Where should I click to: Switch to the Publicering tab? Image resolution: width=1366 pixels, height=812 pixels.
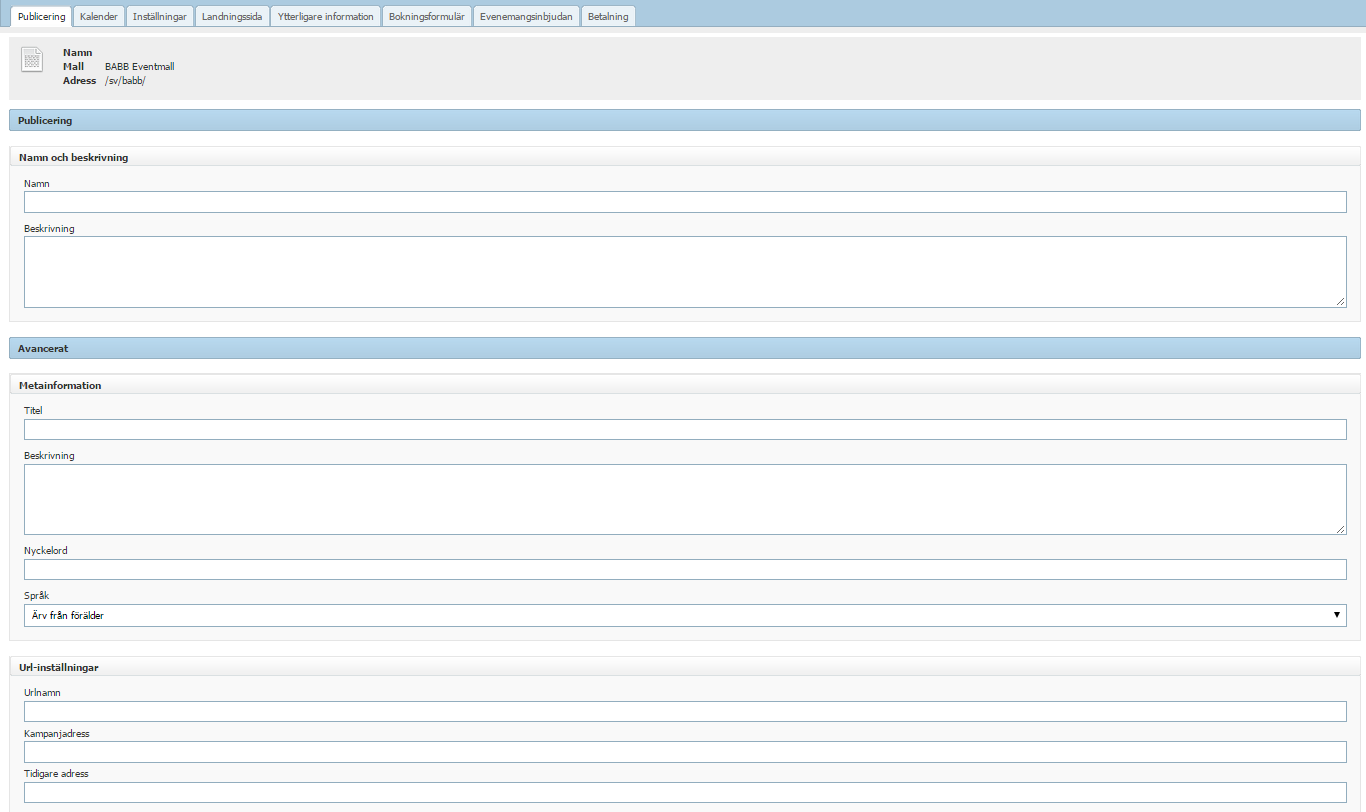pos(41,16)
